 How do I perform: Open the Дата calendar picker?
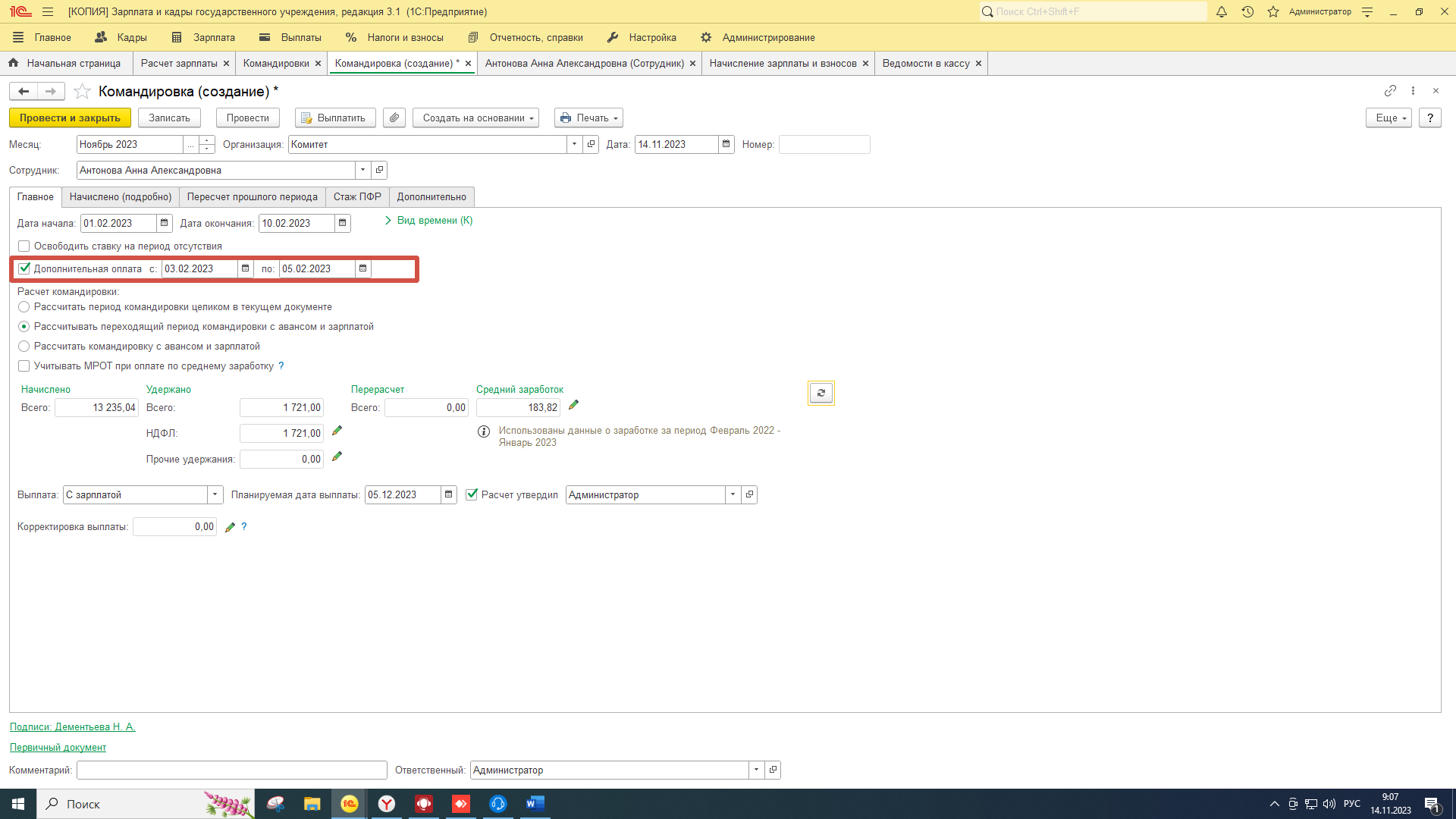[x=726, y=144]
